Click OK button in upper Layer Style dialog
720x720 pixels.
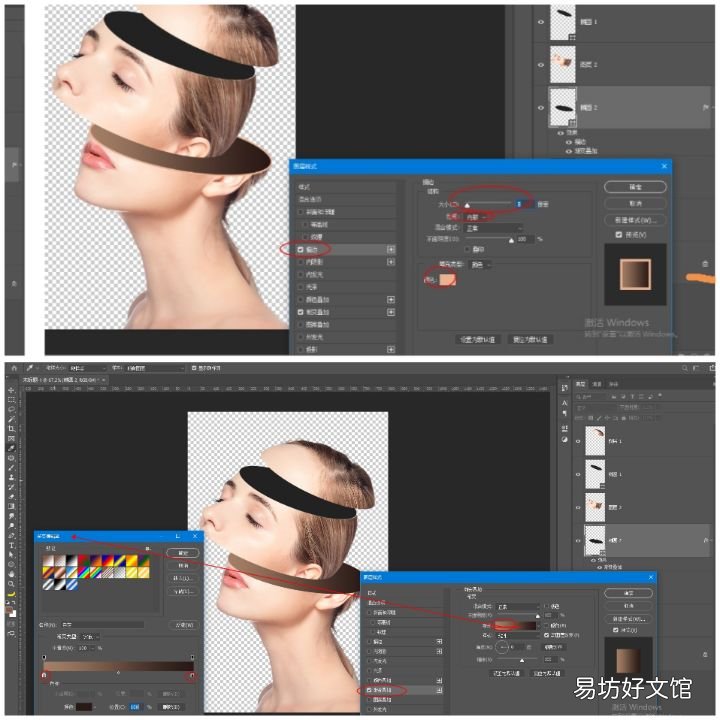click(635, 187)
